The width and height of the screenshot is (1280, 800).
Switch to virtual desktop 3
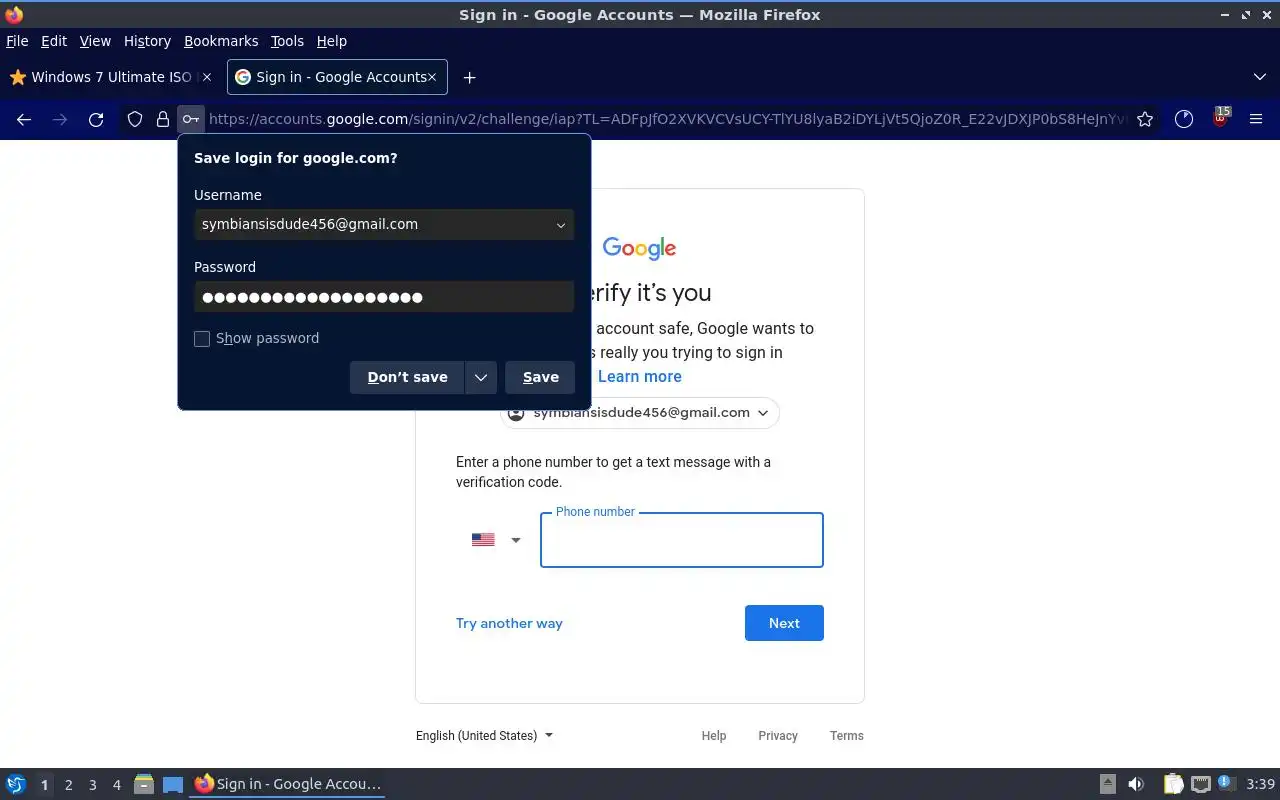(x=92, y=785)
